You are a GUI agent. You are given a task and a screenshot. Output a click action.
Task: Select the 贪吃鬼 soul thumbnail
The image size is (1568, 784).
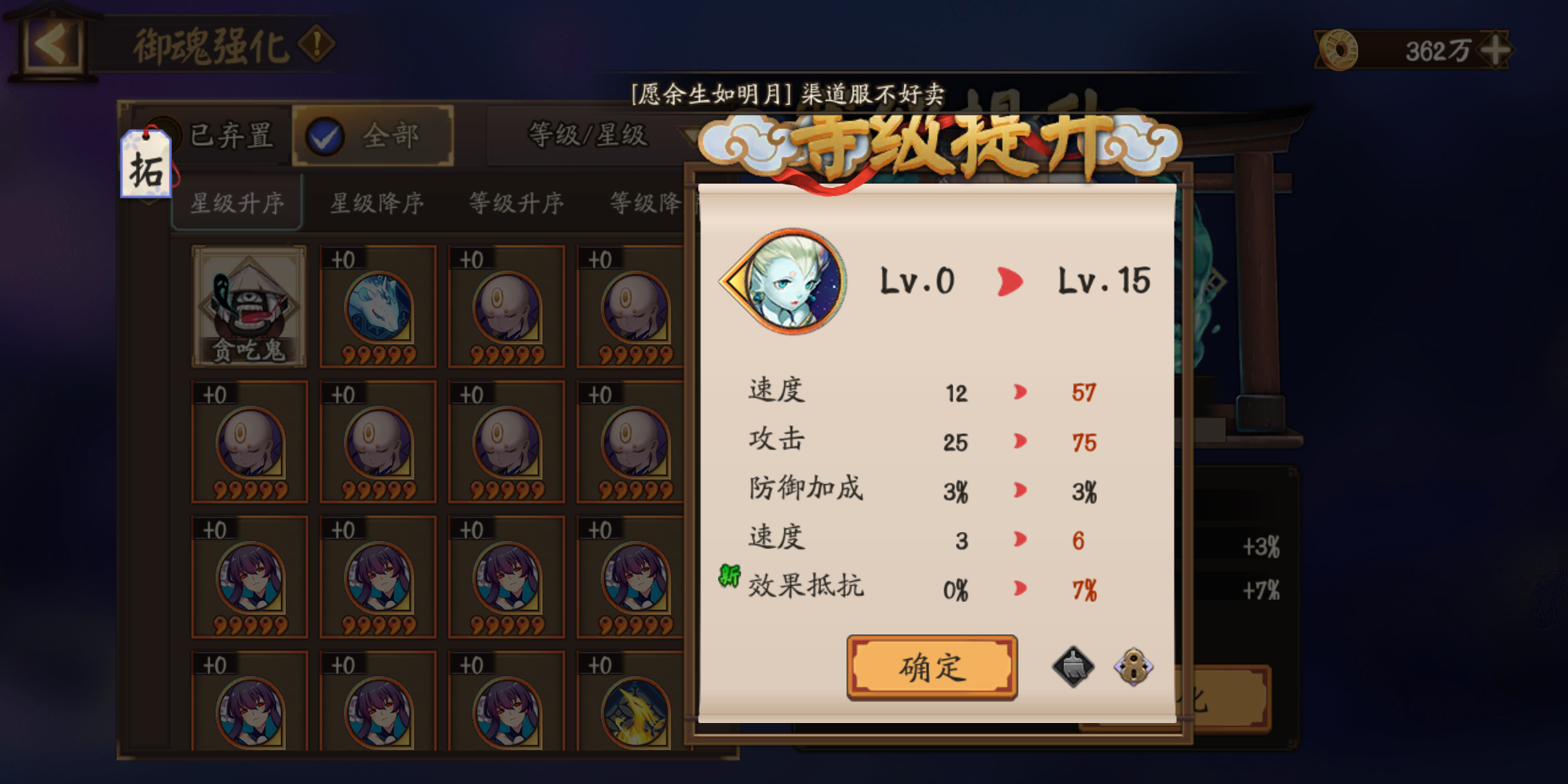click(249, 306)
